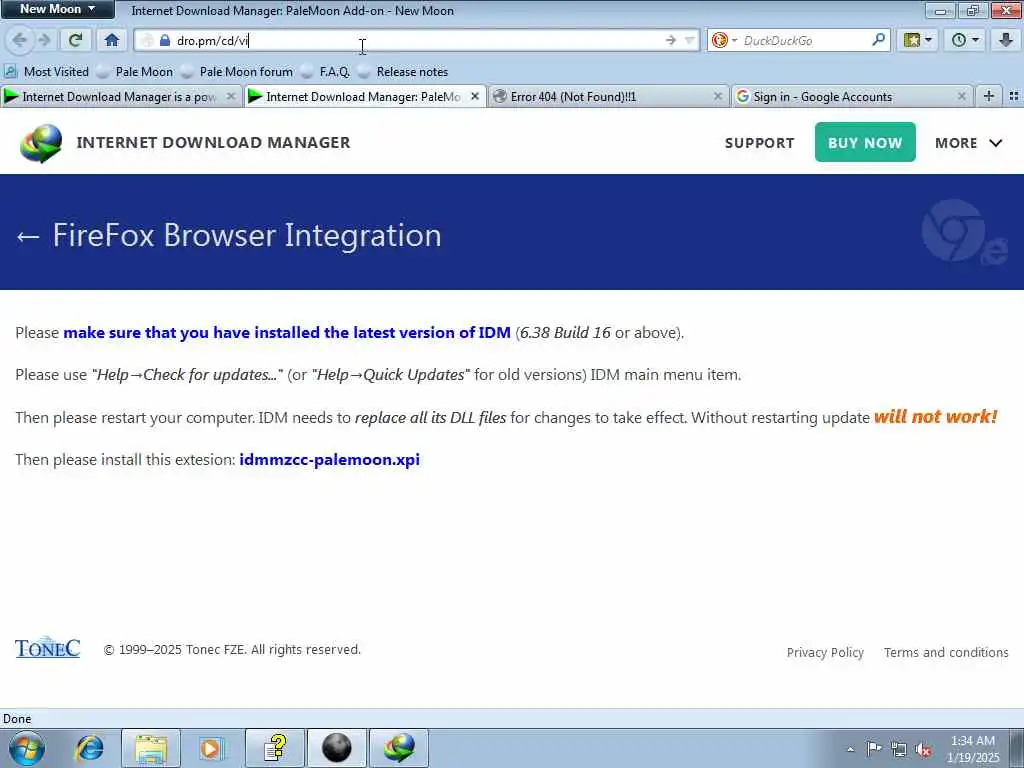
Task: Click the IDM globe logo in the header
Action: pyautogui.click(x=41, y=143)
